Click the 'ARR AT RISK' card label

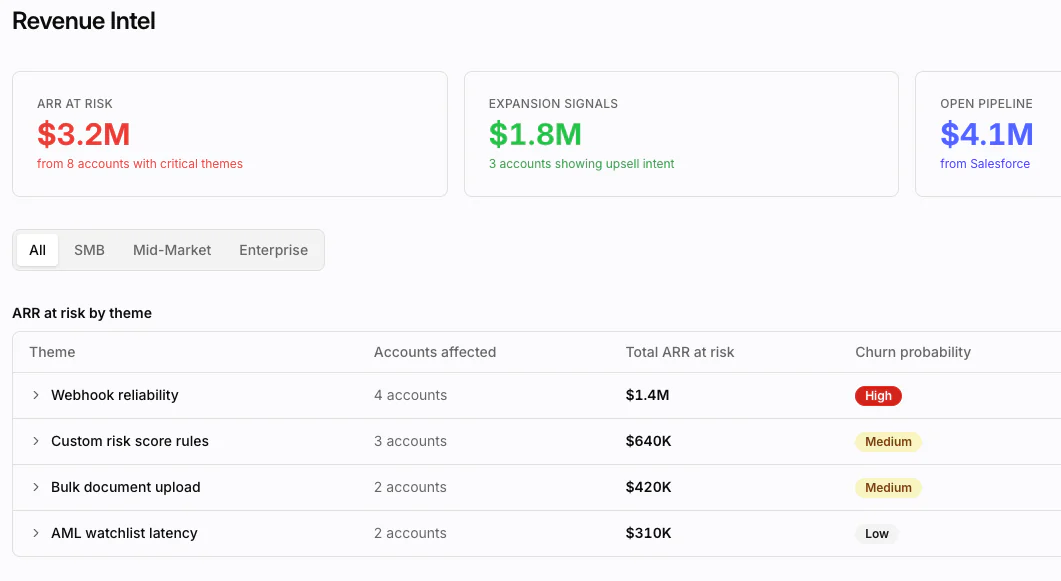pyautogui.click(x=74, y=103)
